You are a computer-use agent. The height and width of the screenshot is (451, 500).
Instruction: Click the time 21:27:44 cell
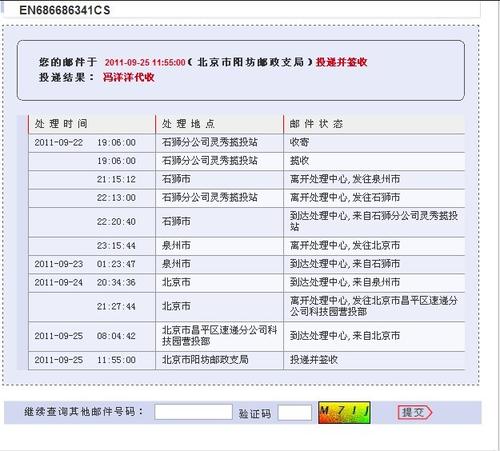116,306
